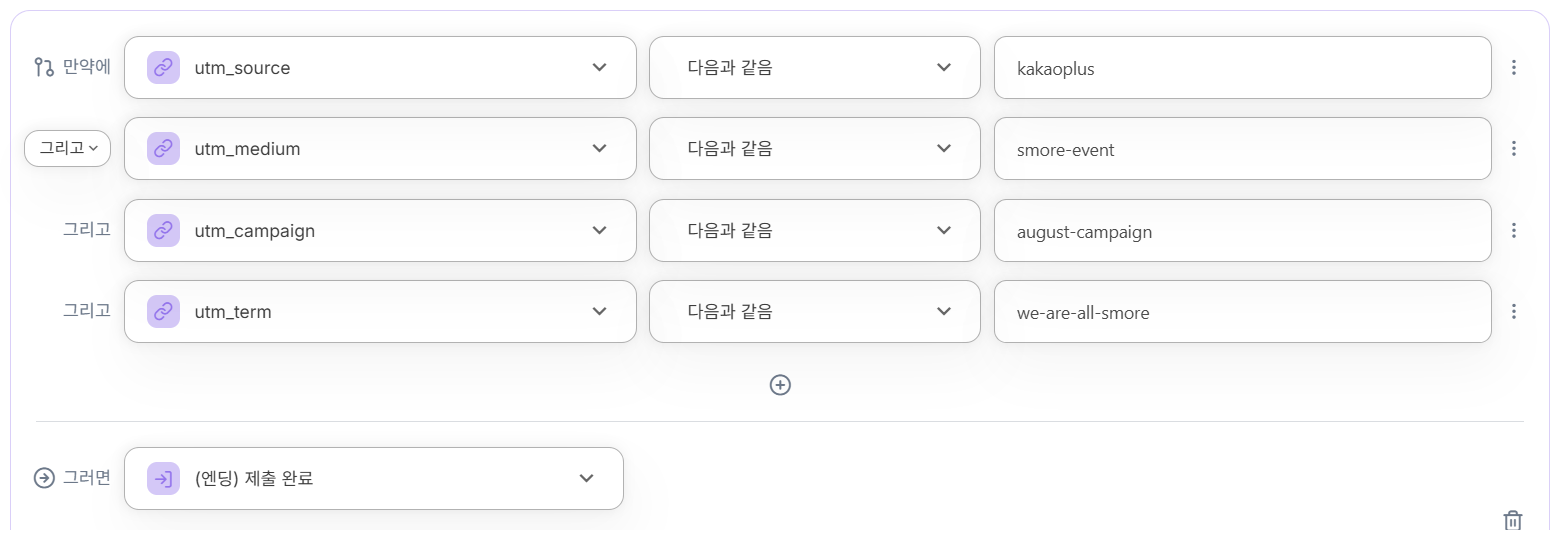
Task: Expand the utm_term field selector
Action: point(598,312)
